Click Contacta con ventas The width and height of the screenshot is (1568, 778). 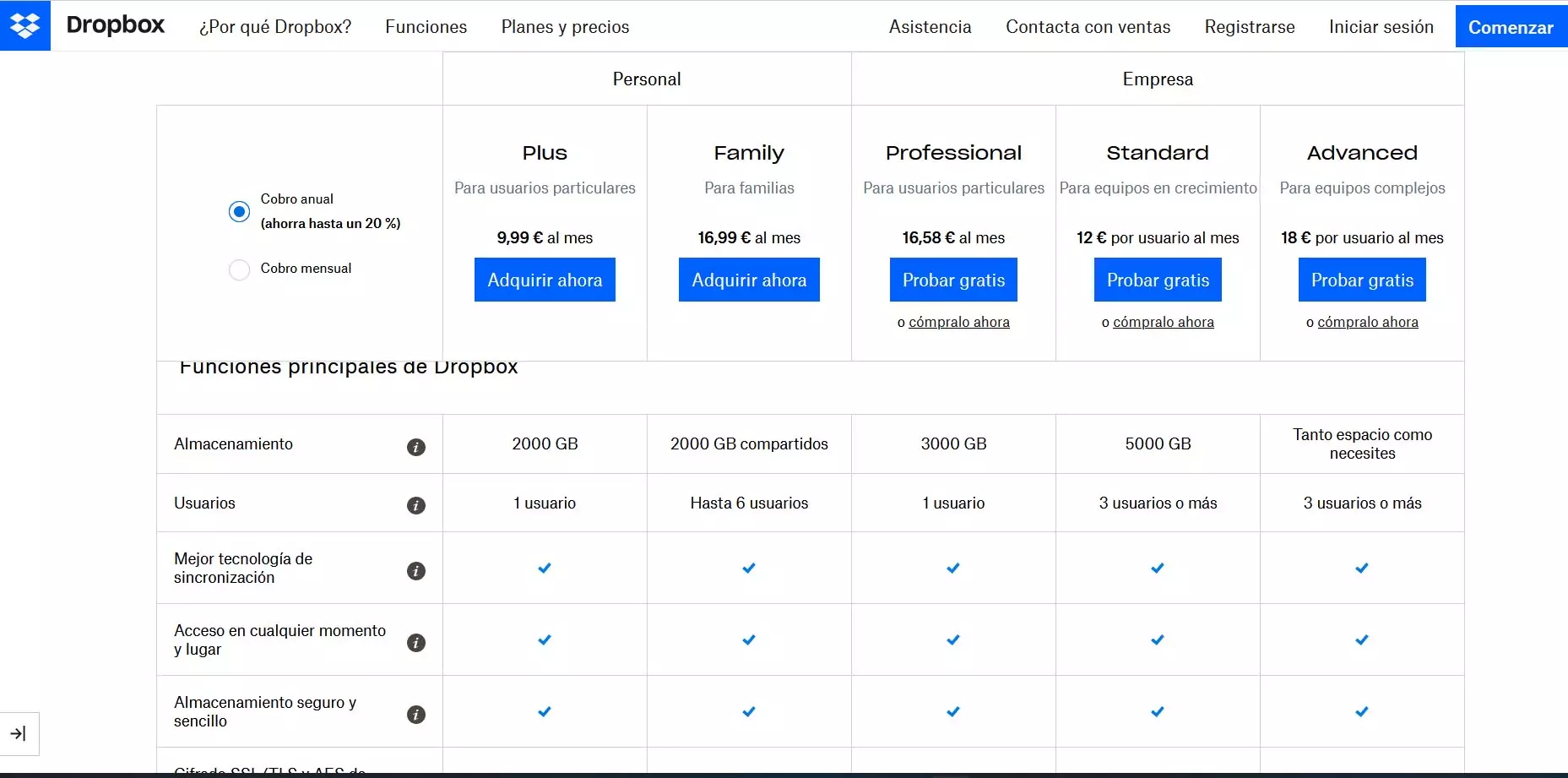[1088, 27]
